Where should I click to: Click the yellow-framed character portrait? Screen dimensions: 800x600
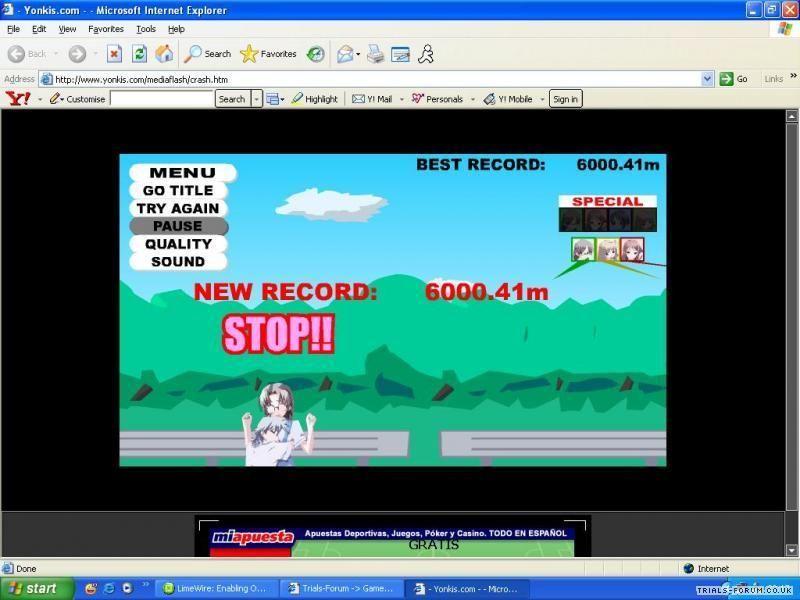(x=608, y=249)
